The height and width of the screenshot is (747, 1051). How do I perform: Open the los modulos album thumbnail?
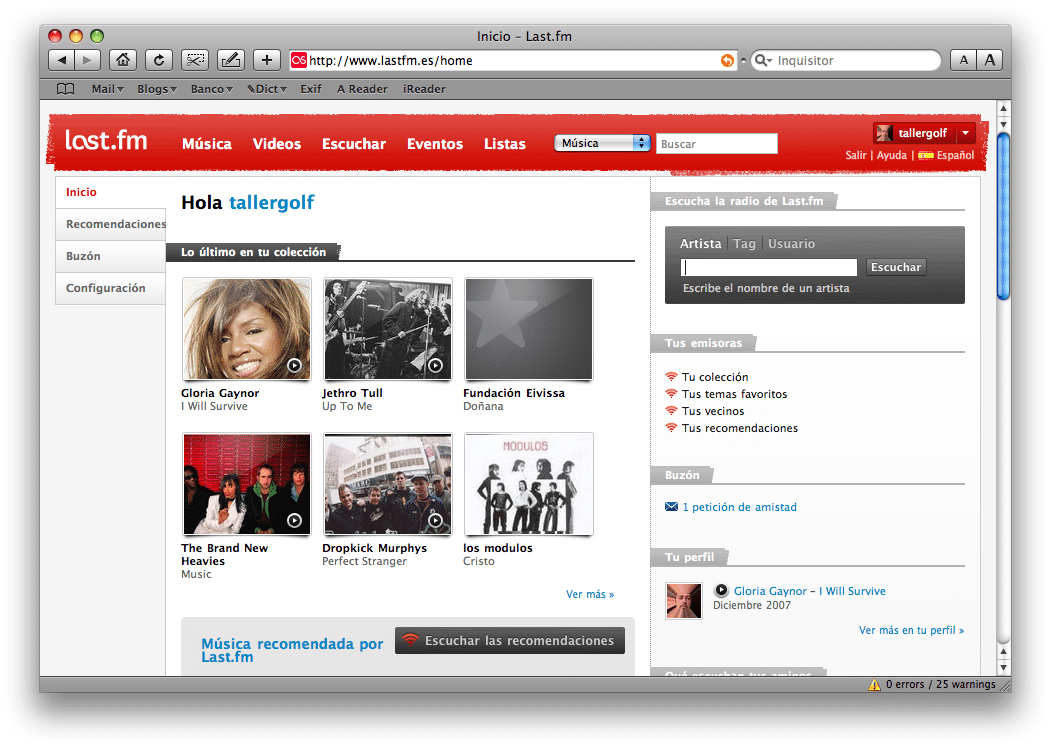pyautogui.click(x=529, y=484)
